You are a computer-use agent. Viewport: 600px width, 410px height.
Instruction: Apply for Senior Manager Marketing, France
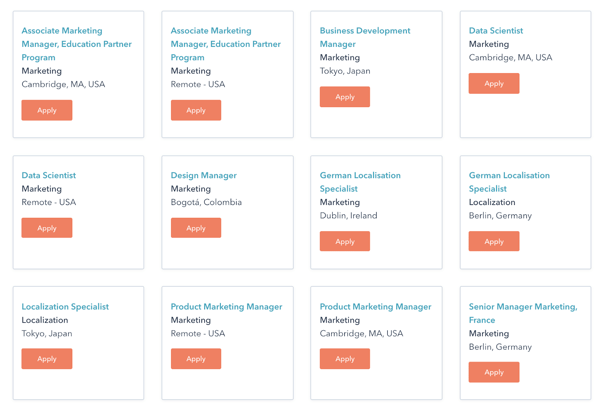click(494, 372)
